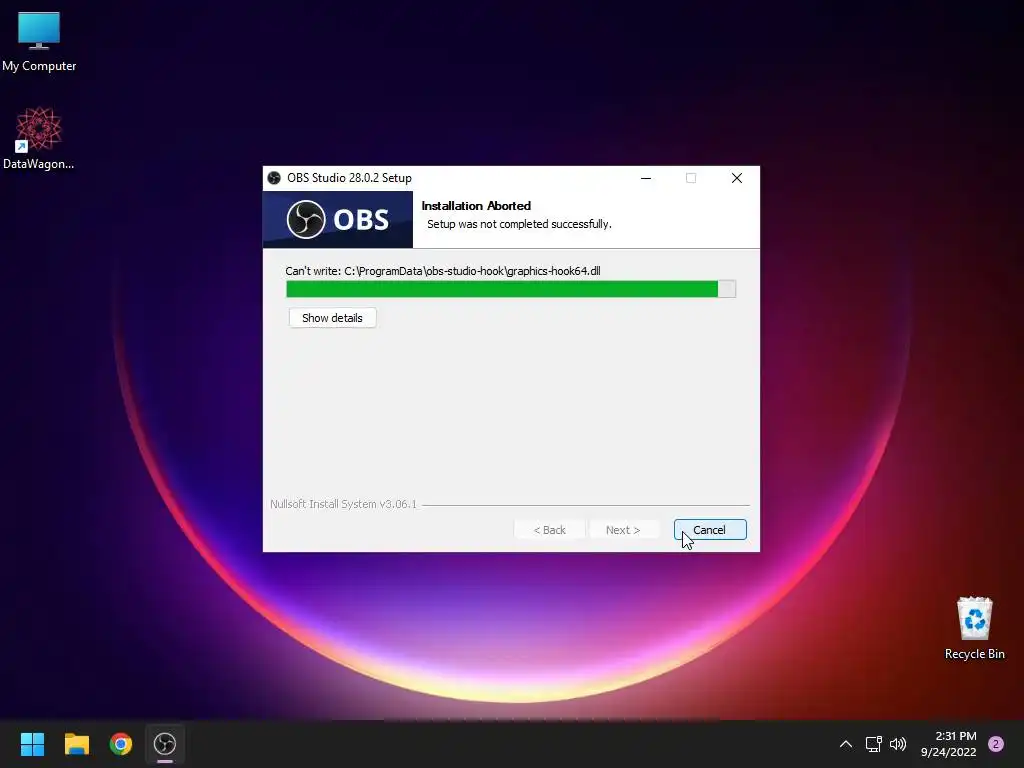This screenshot has width=1024, height=768.
Task: Open the DataWagon desktop shortcut
Action: (x=39, y=138)
